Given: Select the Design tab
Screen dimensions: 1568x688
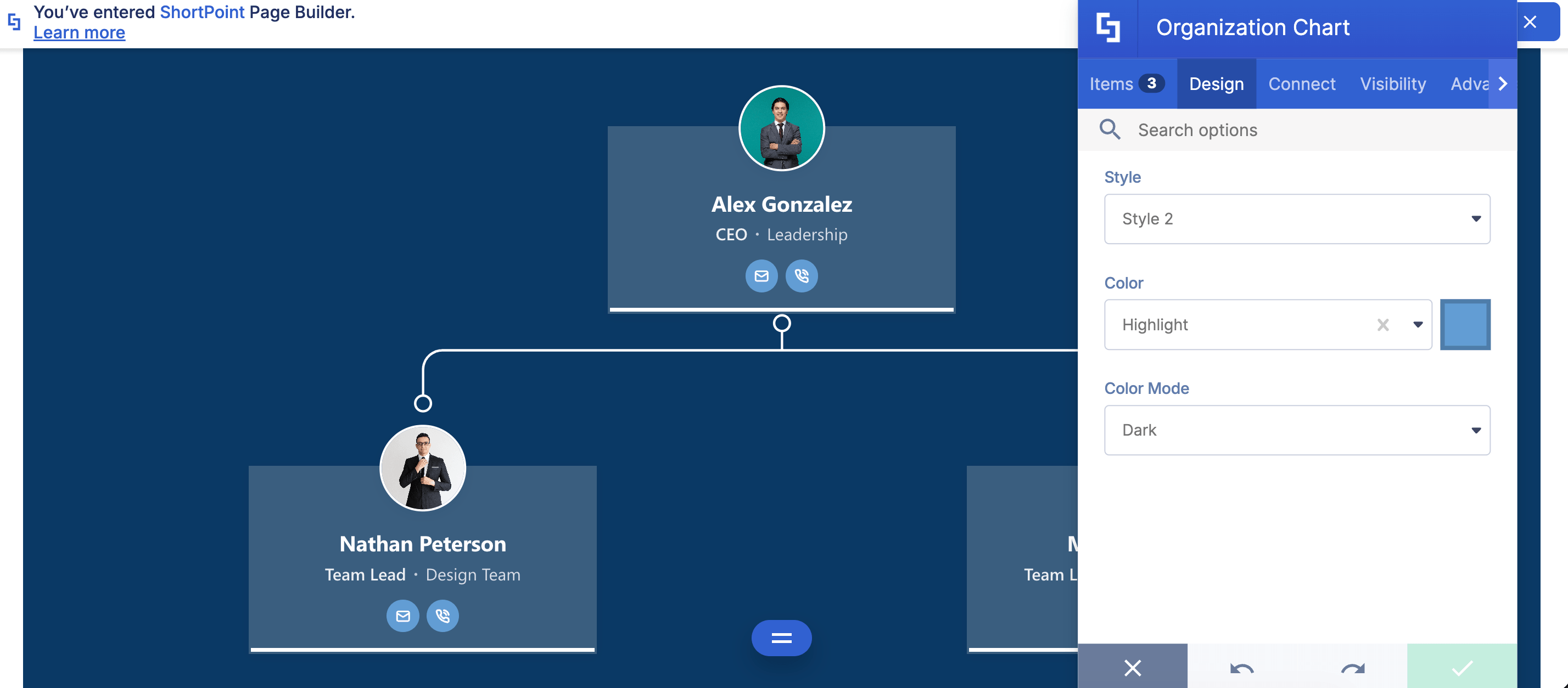Looking at the screenshot, I should 1216,84.
